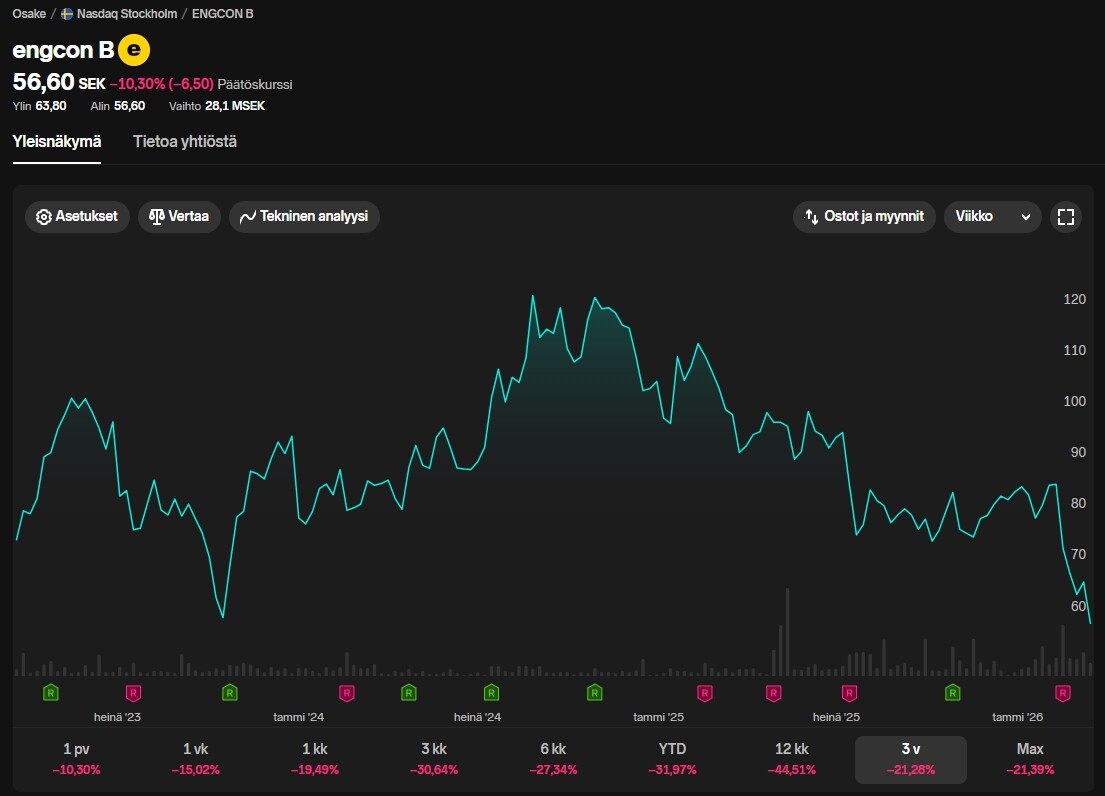Open Vertaa comparison tool
1105x796 pixels.
[x=179, y=217]
